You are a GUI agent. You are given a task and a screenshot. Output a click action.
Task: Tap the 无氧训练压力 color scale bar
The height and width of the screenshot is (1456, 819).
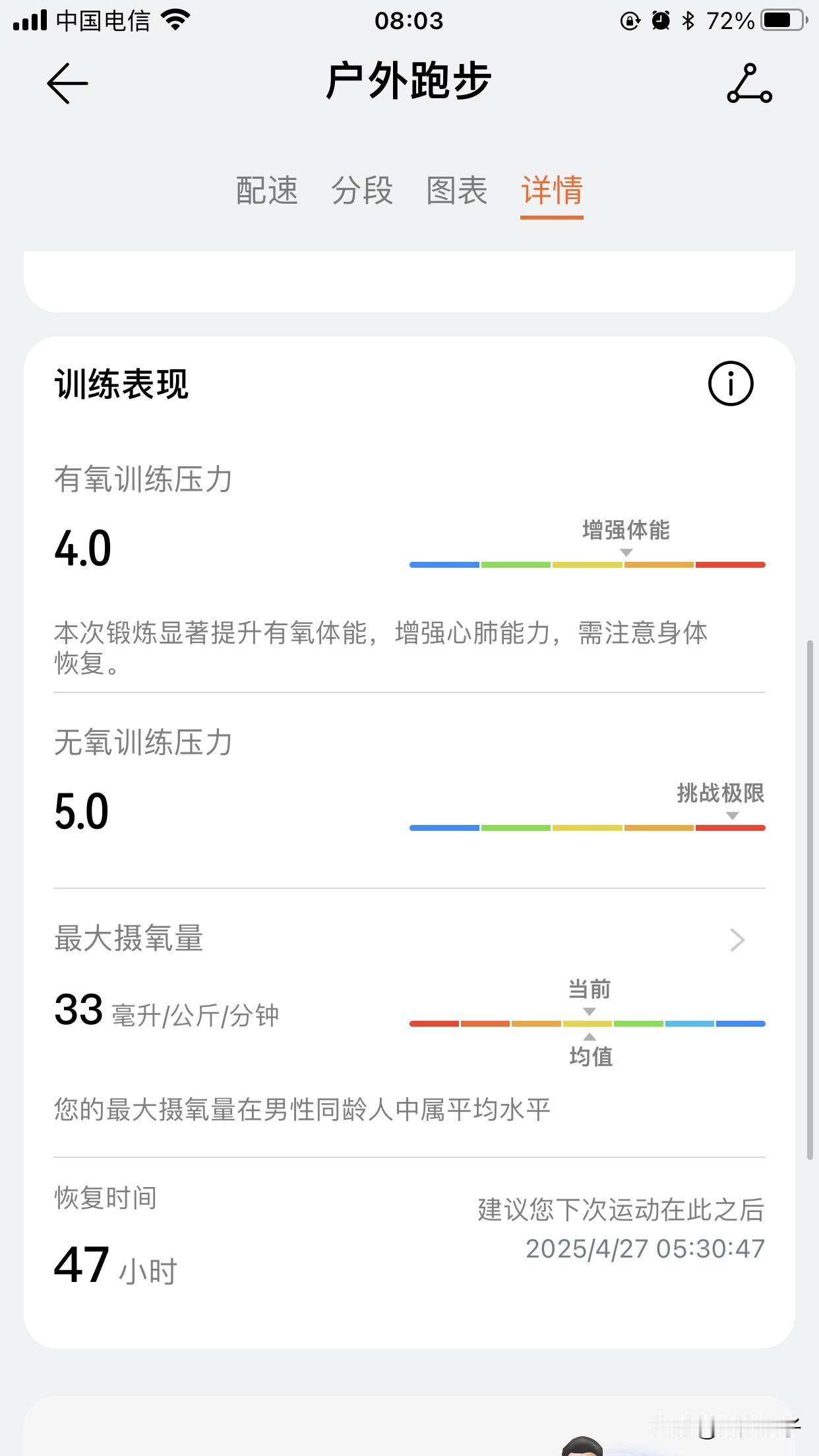coord(587,828)
